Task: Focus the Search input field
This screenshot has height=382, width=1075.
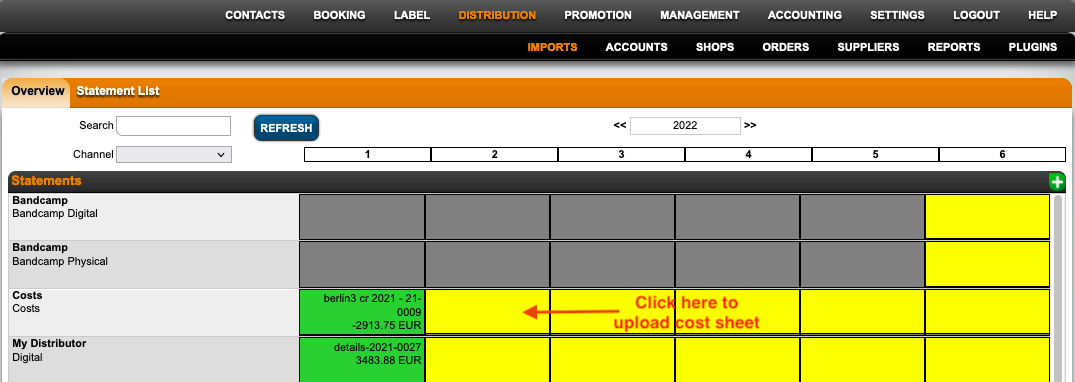Action: pyautogui.click(x=173, y=126)
